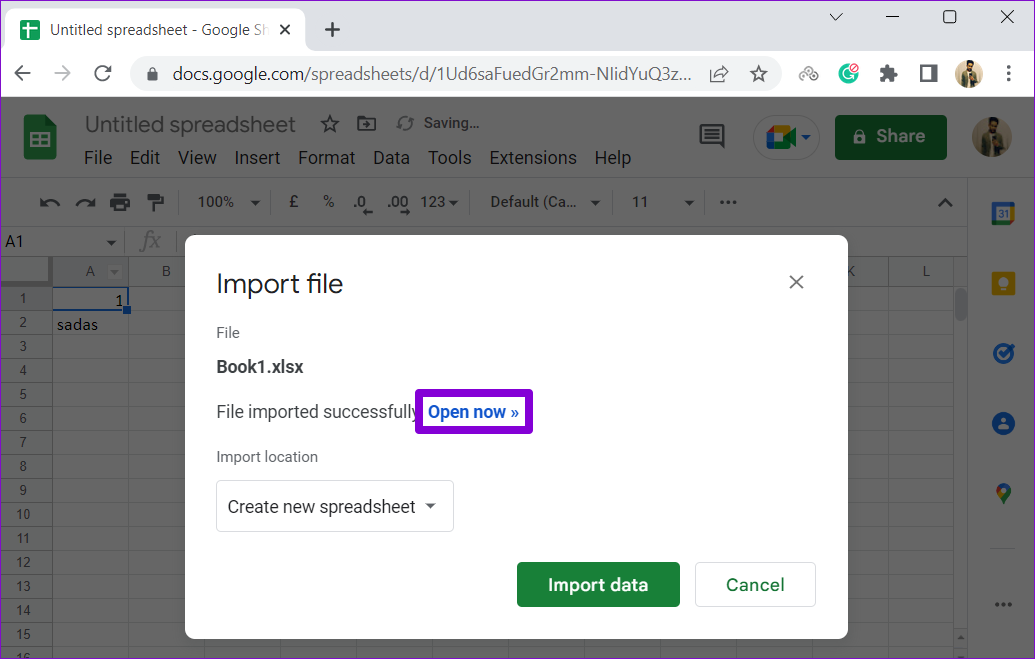Click the Grammarly extension icon

tap(848, 73)
